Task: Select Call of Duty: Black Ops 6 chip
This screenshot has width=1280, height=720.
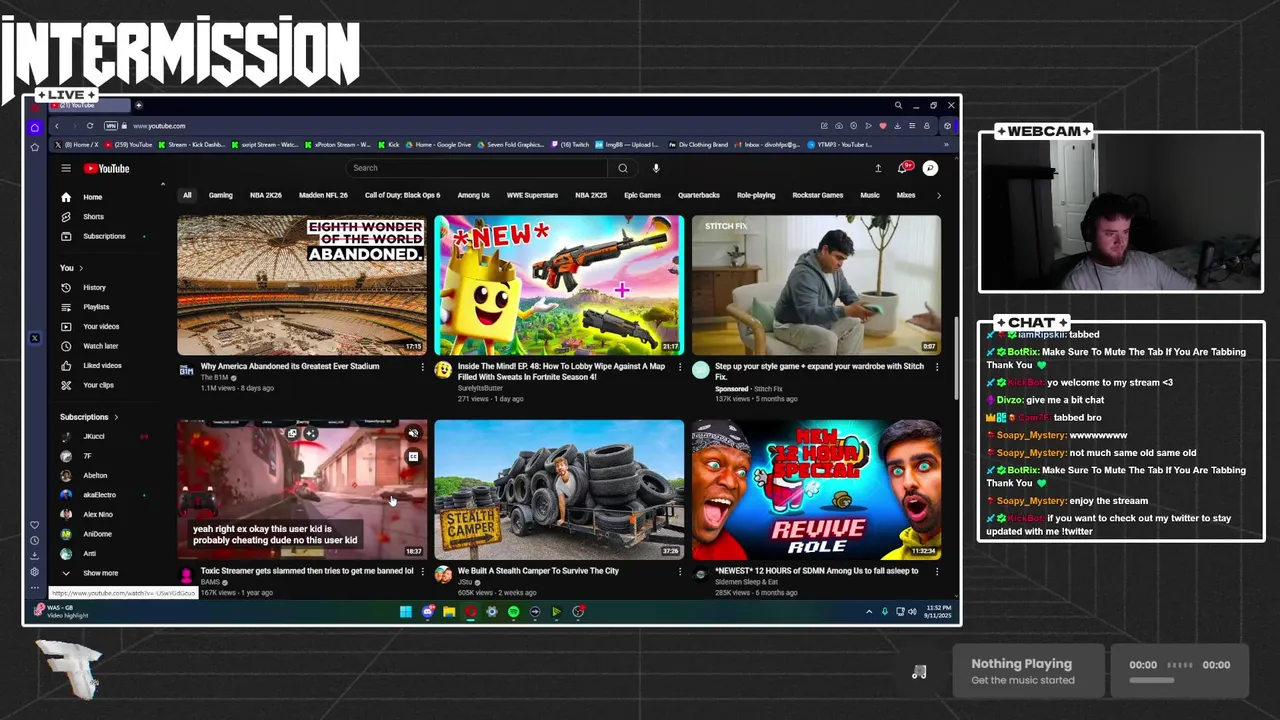Action: tap(402, 195)
